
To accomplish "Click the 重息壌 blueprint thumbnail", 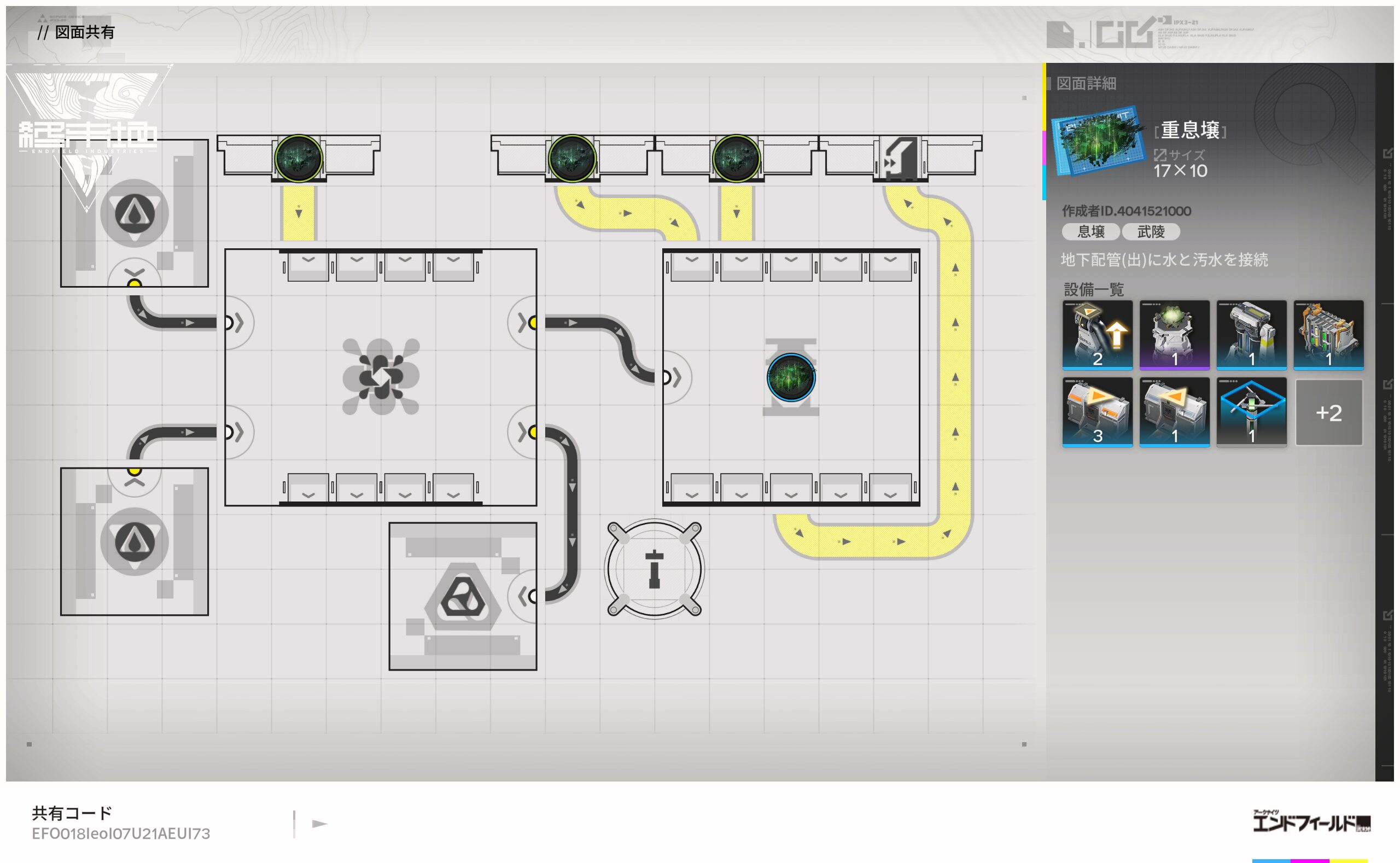I will coord(1098,141).
